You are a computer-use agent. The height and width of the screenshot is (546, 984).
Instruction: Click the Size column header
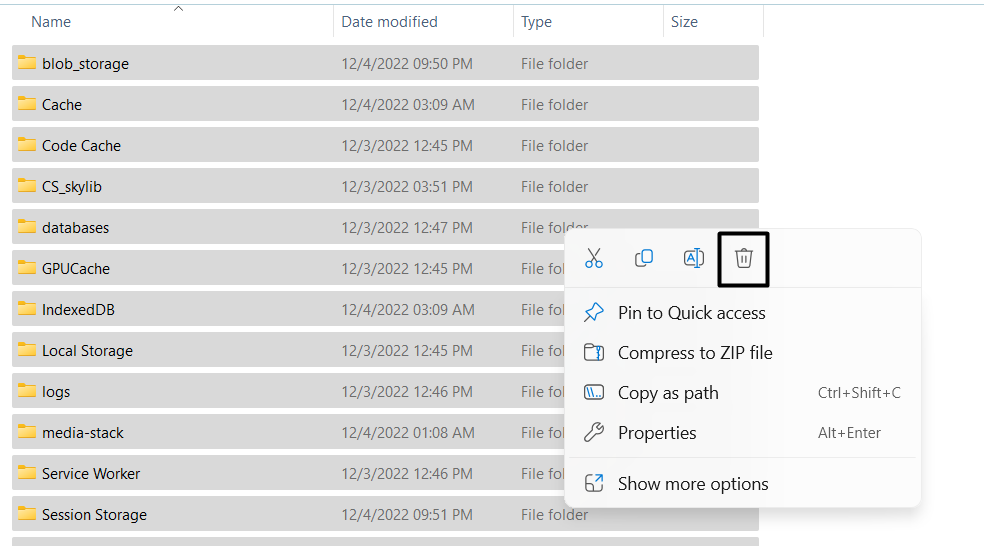[x=684, y=22]
